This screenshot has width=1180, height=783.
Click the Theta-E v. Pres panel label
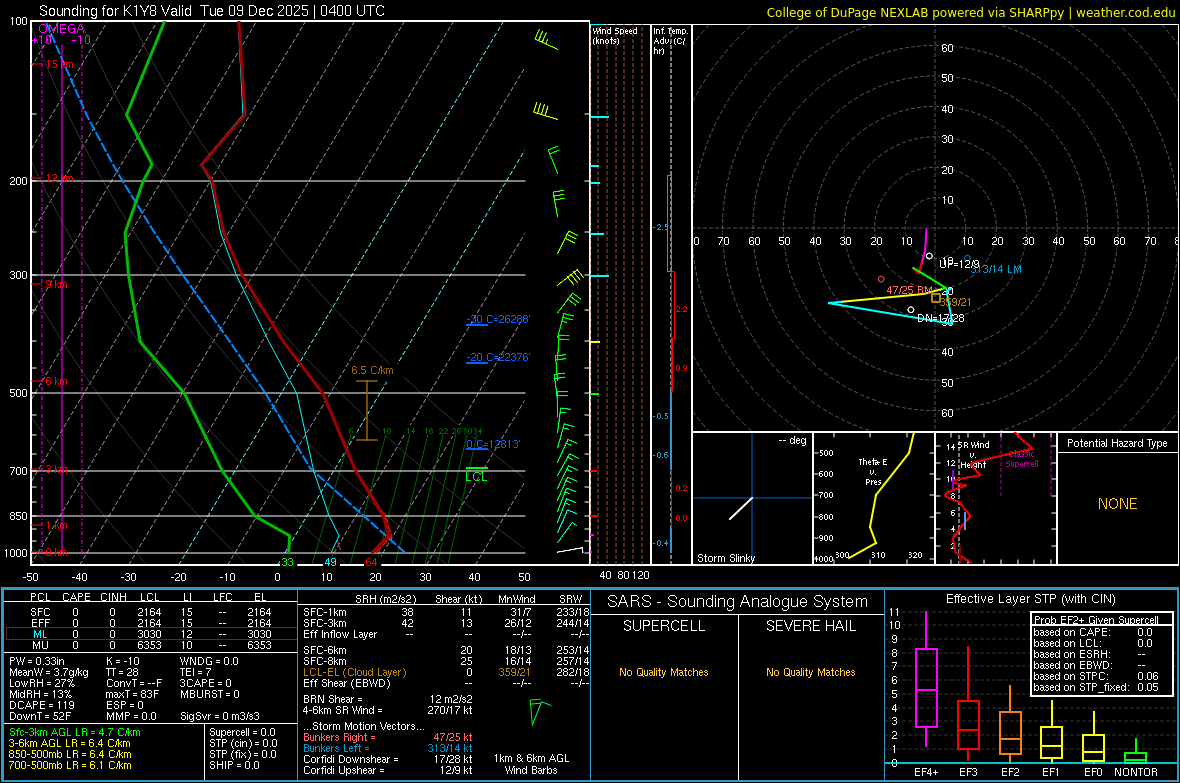tap(873, 471)
